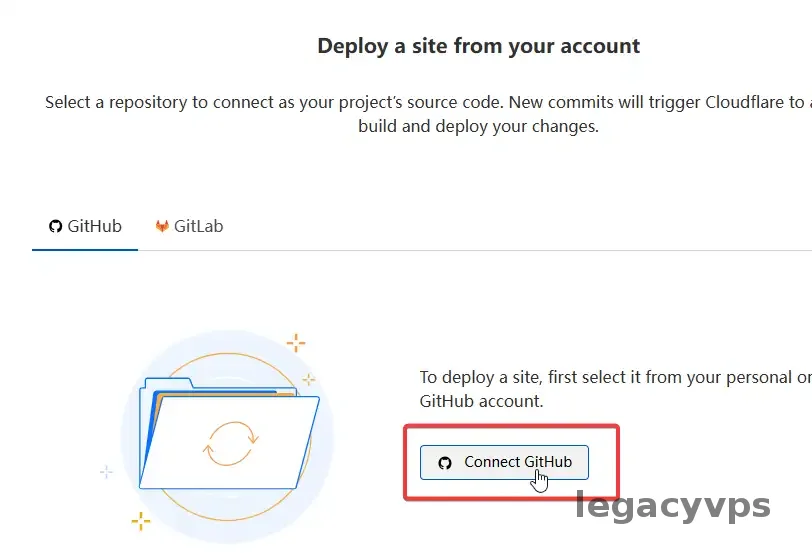Click the GitHub logo inside the Connect button

click(x=445, y=463)
